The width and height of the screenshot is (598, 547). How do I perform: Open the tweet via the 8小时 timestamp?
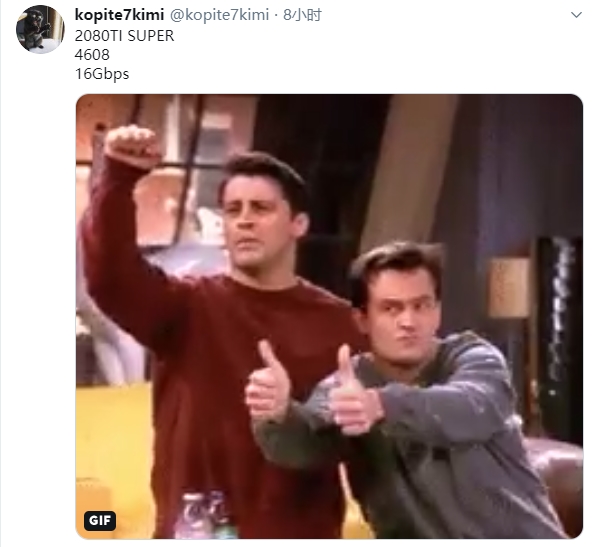pyautogui.click(x=302, y=15)
